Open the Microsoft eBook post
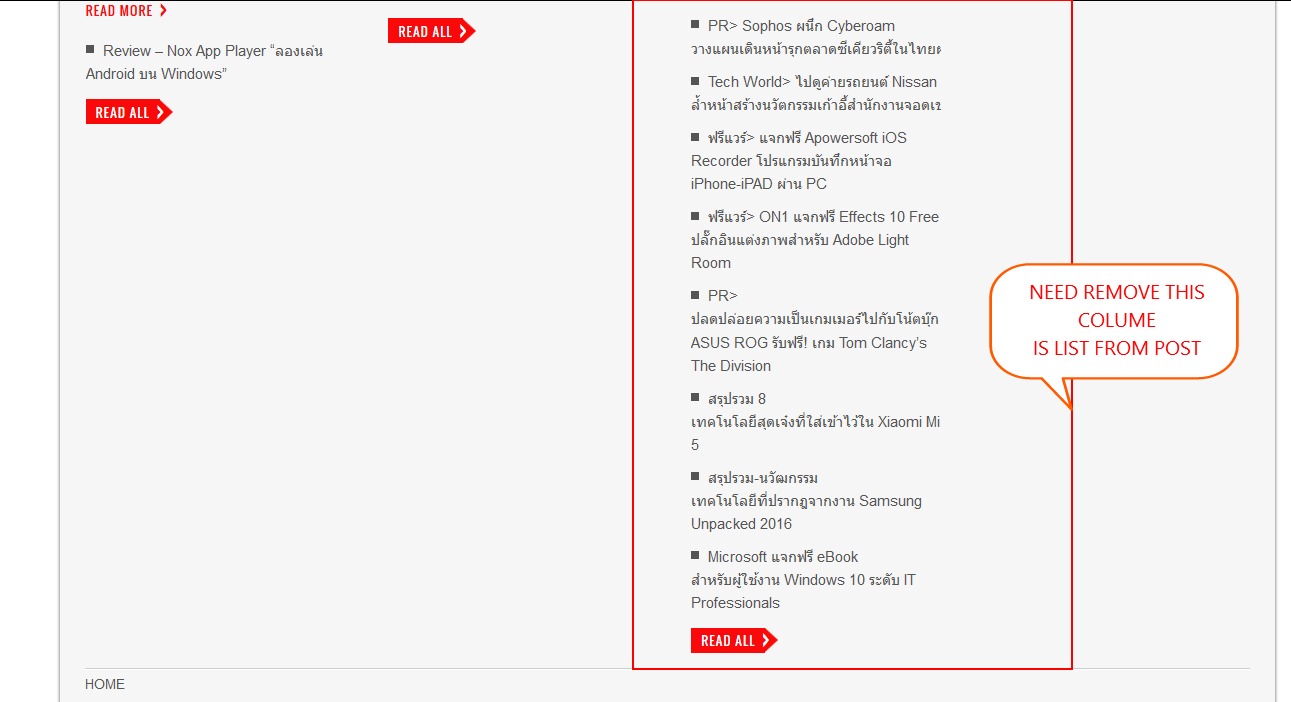The image size is (1291, 702). pyautogui.click(x=803, y=580)
